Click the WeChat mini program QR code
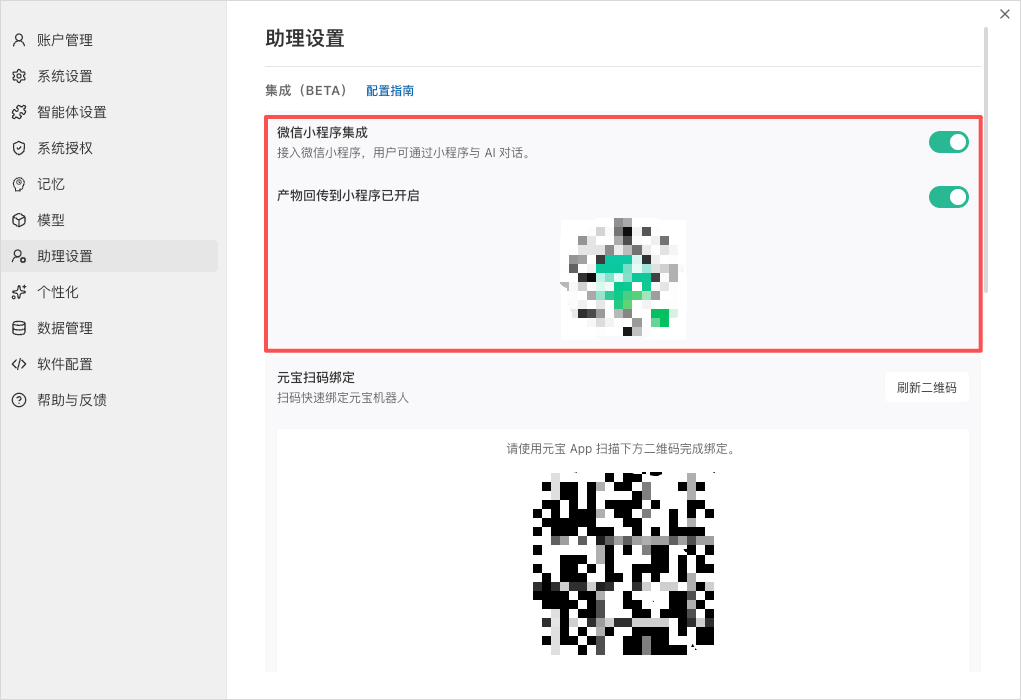Image resolution: width=1021 pixels, height=700 pixels. point(623,279)
